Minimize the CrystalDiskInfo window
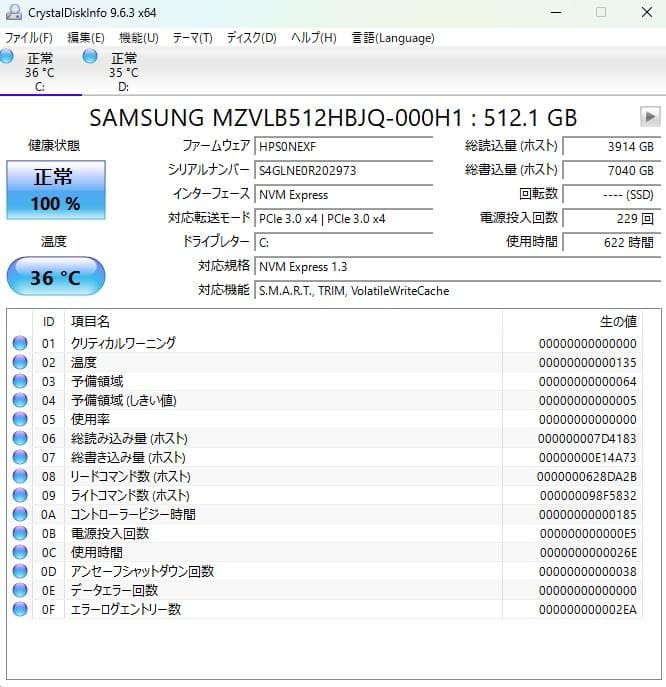Screen dimensions: 666x687 coord(556,12)
